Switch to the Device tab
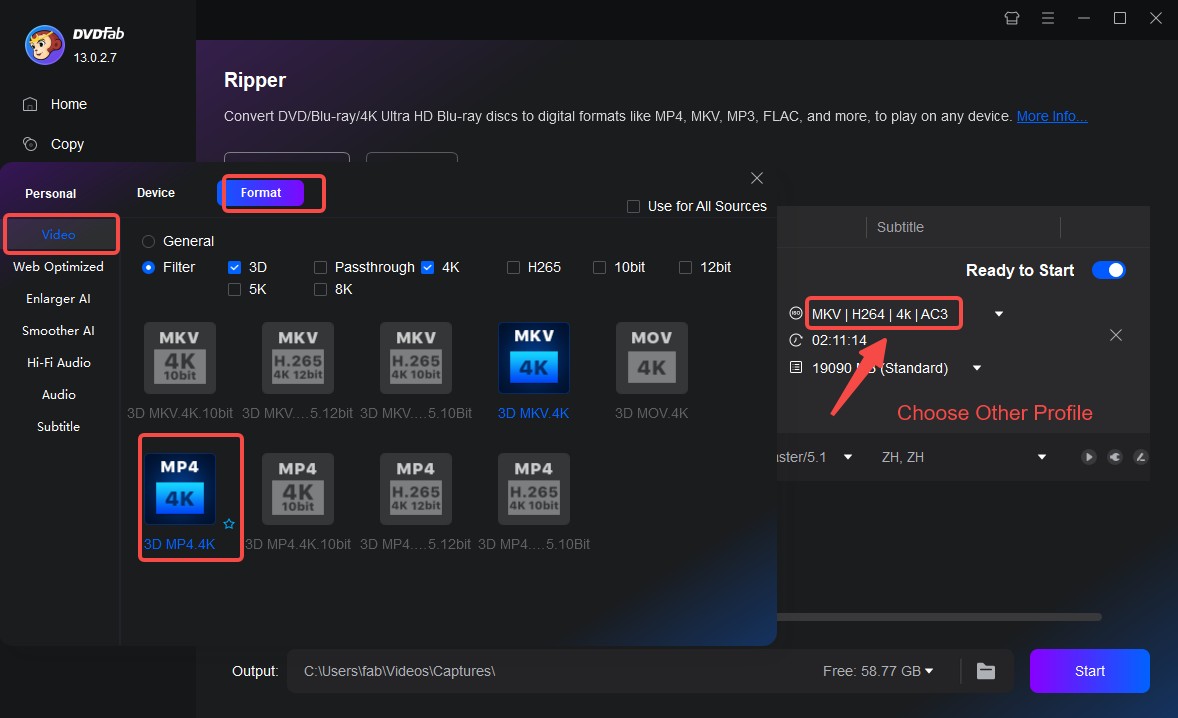 click(156, 193)
